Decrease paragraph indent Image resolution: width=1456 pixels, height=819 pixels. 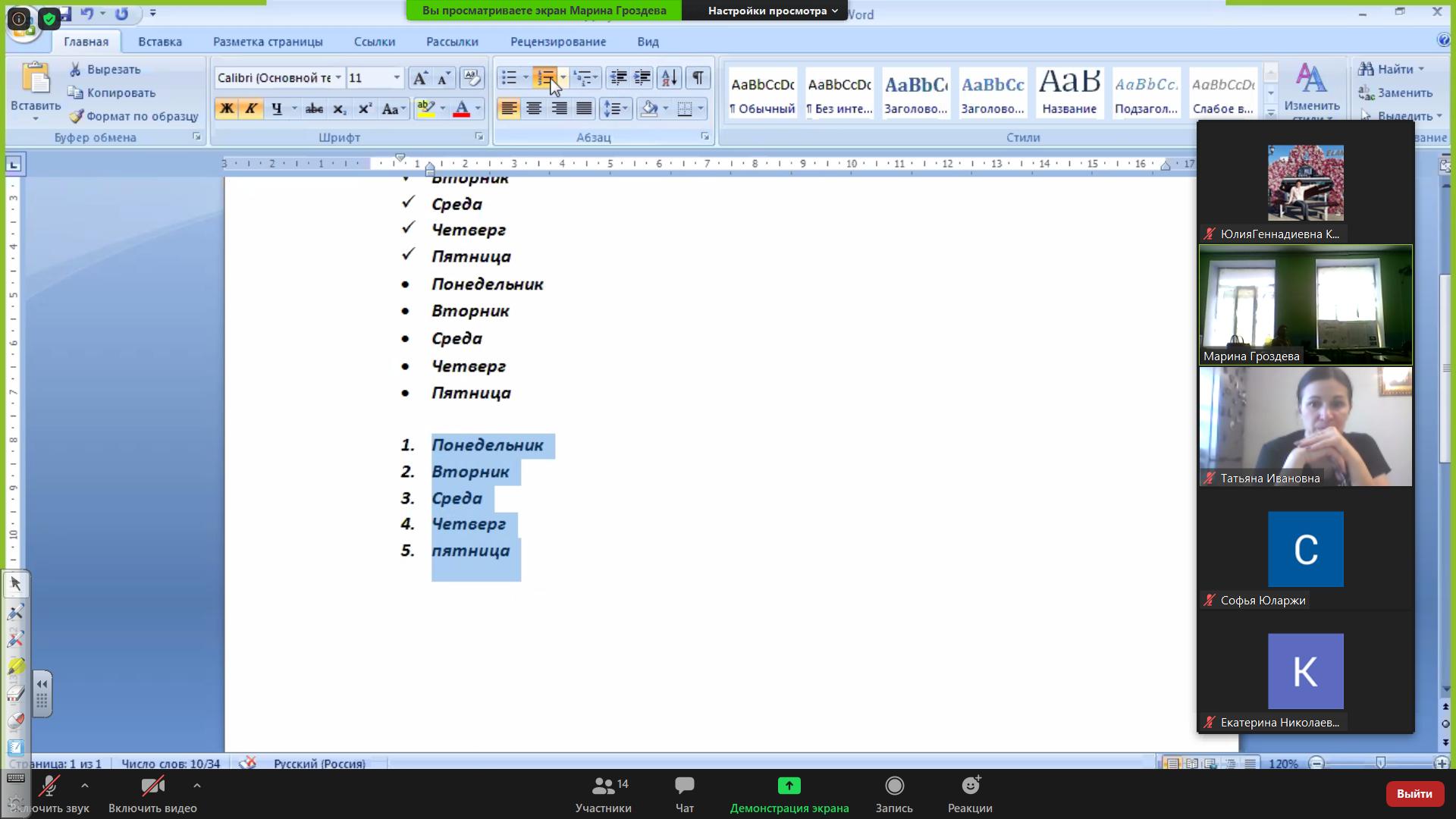[618, 77]
